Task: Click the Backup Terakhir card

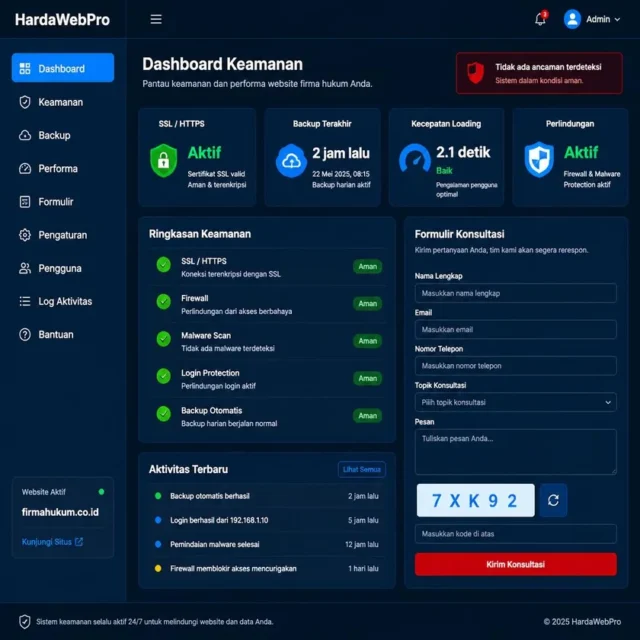Action: pos(322,157)
